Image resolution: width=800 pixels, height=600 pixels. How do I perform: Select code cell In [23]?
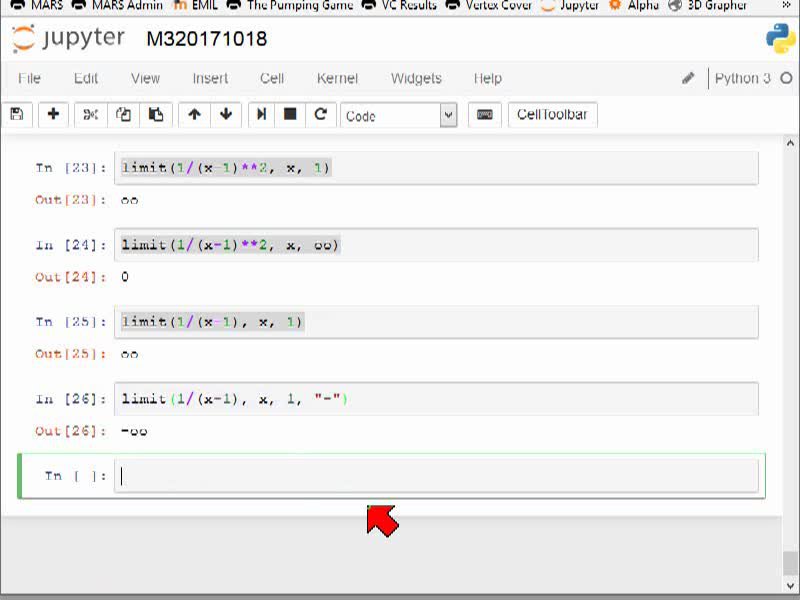pos(436,168)
